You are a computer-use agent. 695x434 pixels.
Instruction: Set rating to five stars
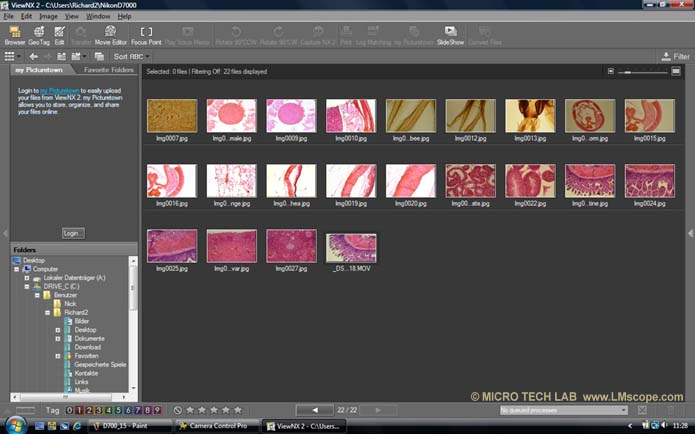tap(238, 410)
